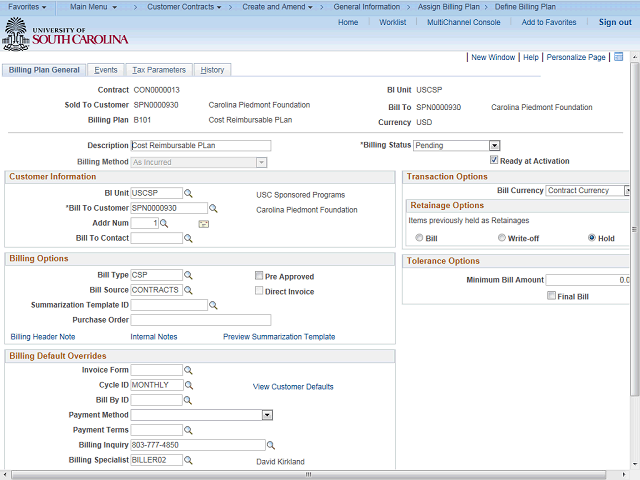Screen dimensions: 640x480
Task: Expand the Favorites menu
Action: (x=27, y=7)
